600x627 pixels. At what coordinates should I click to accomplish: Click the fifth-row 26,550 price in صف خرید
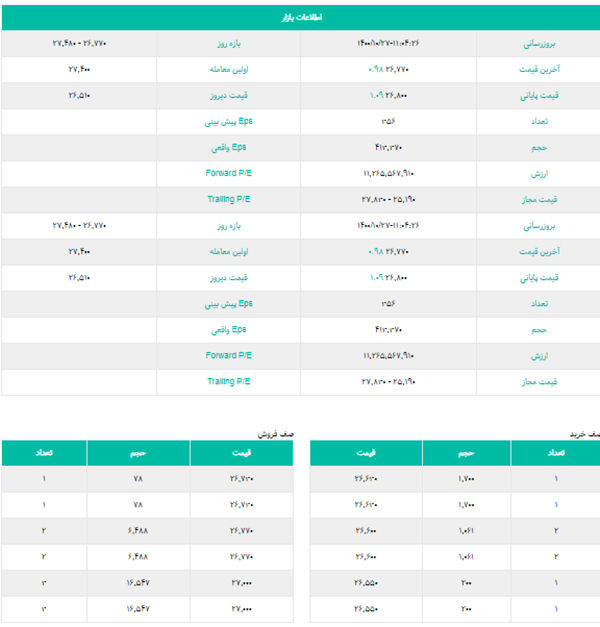click(x=366, y=583)
